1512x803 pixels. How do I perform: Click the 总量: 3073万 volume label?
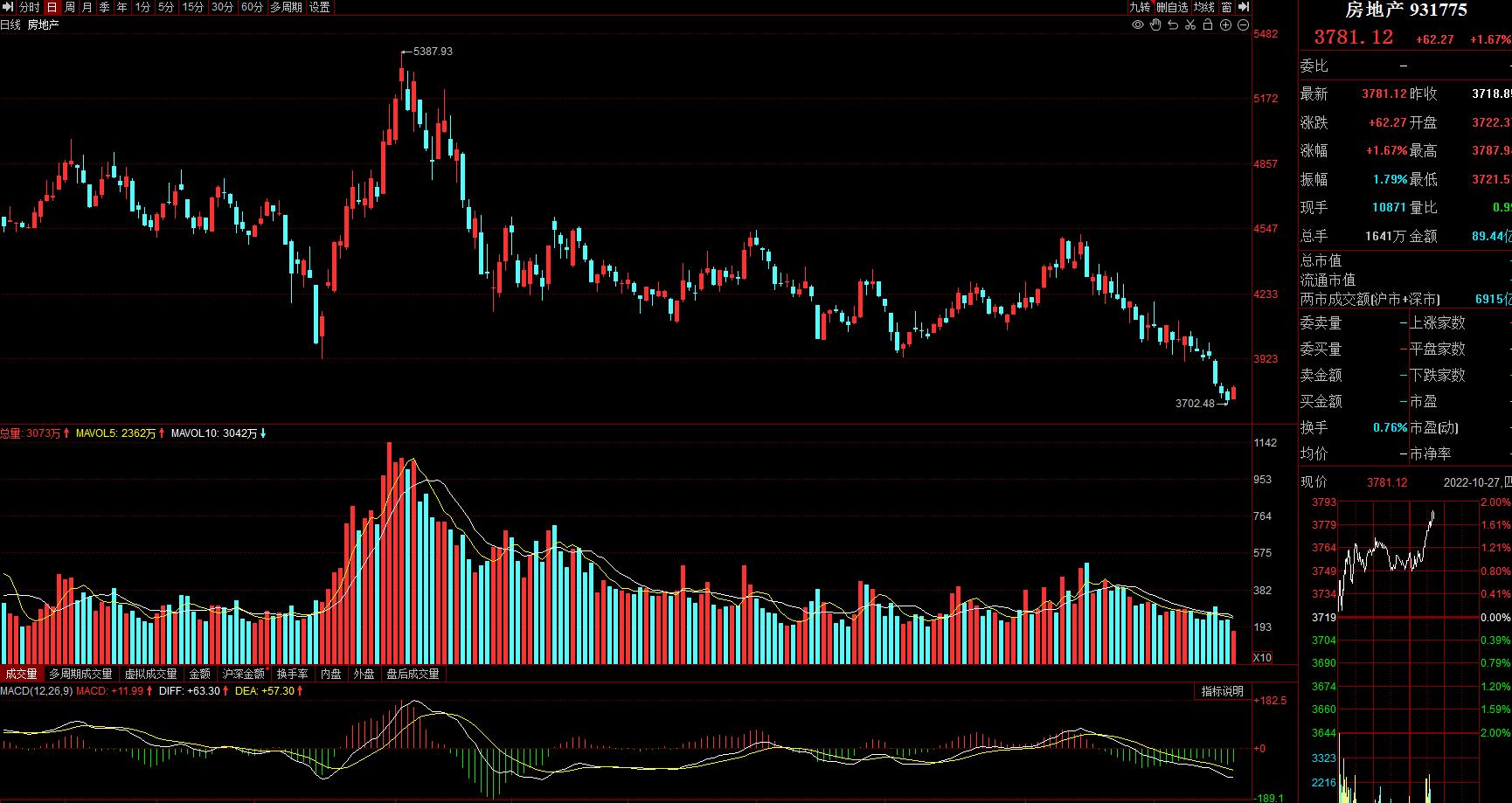click(x=31, y=433)
